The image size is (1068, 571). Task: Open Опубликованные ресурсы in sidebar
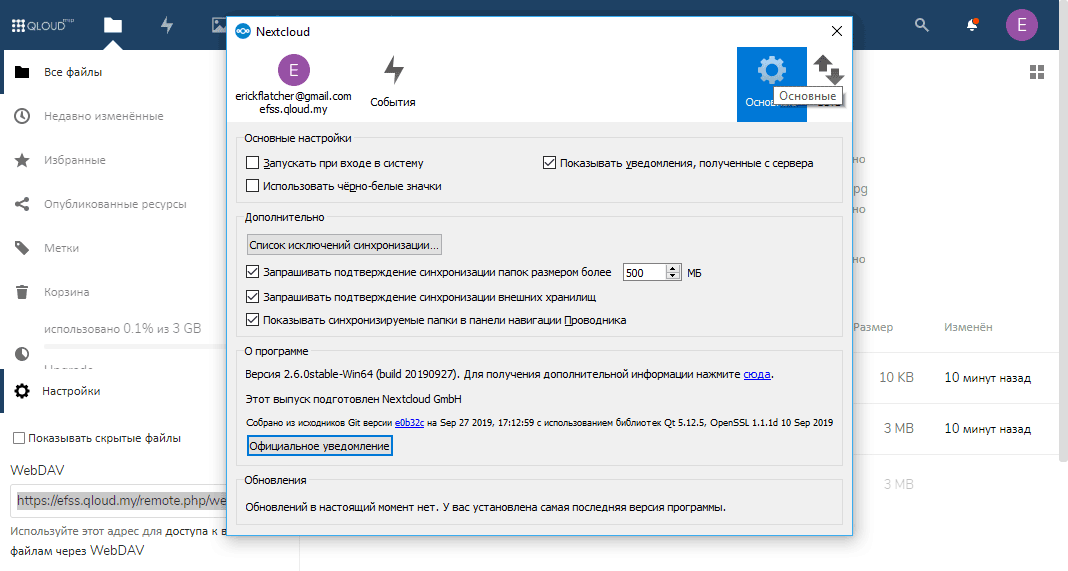click(115, 204)
